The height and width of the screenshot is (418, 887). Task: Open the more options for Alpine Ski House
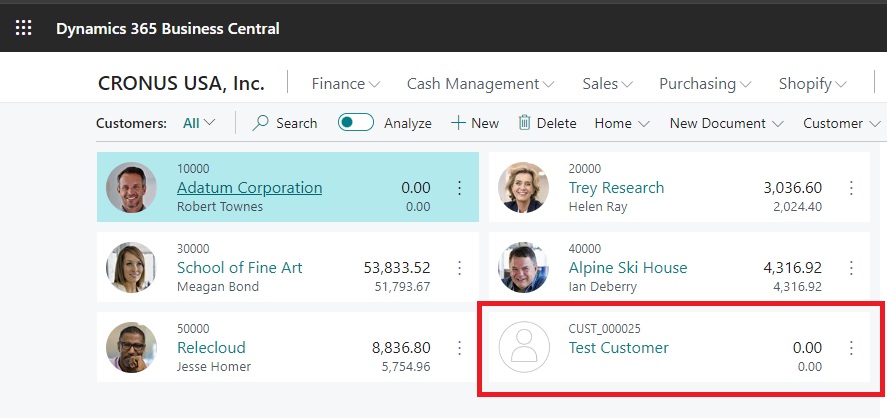click(x=851, y=268)
